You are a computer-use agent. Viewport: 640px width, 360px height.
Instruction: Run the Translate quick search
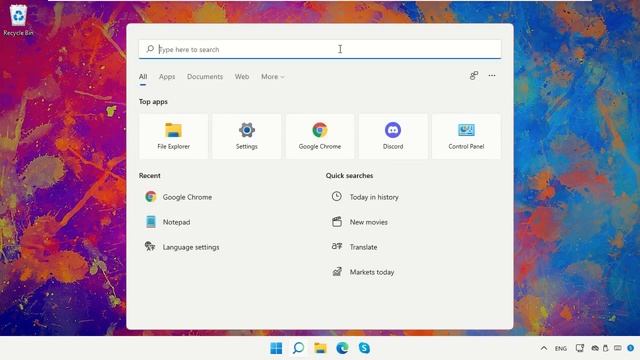pyautogui.click(x=354, y=247)
